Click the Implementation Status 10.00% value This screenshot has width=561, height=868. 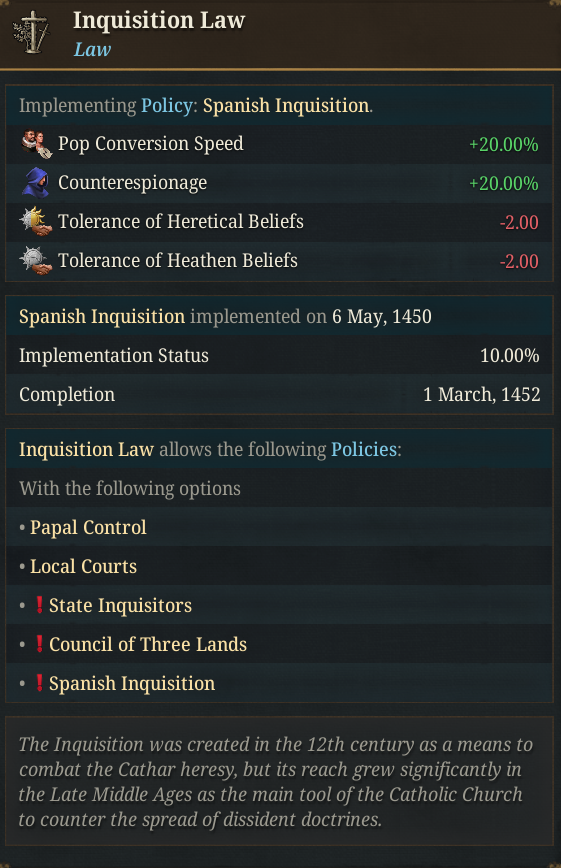pos(509,355)
